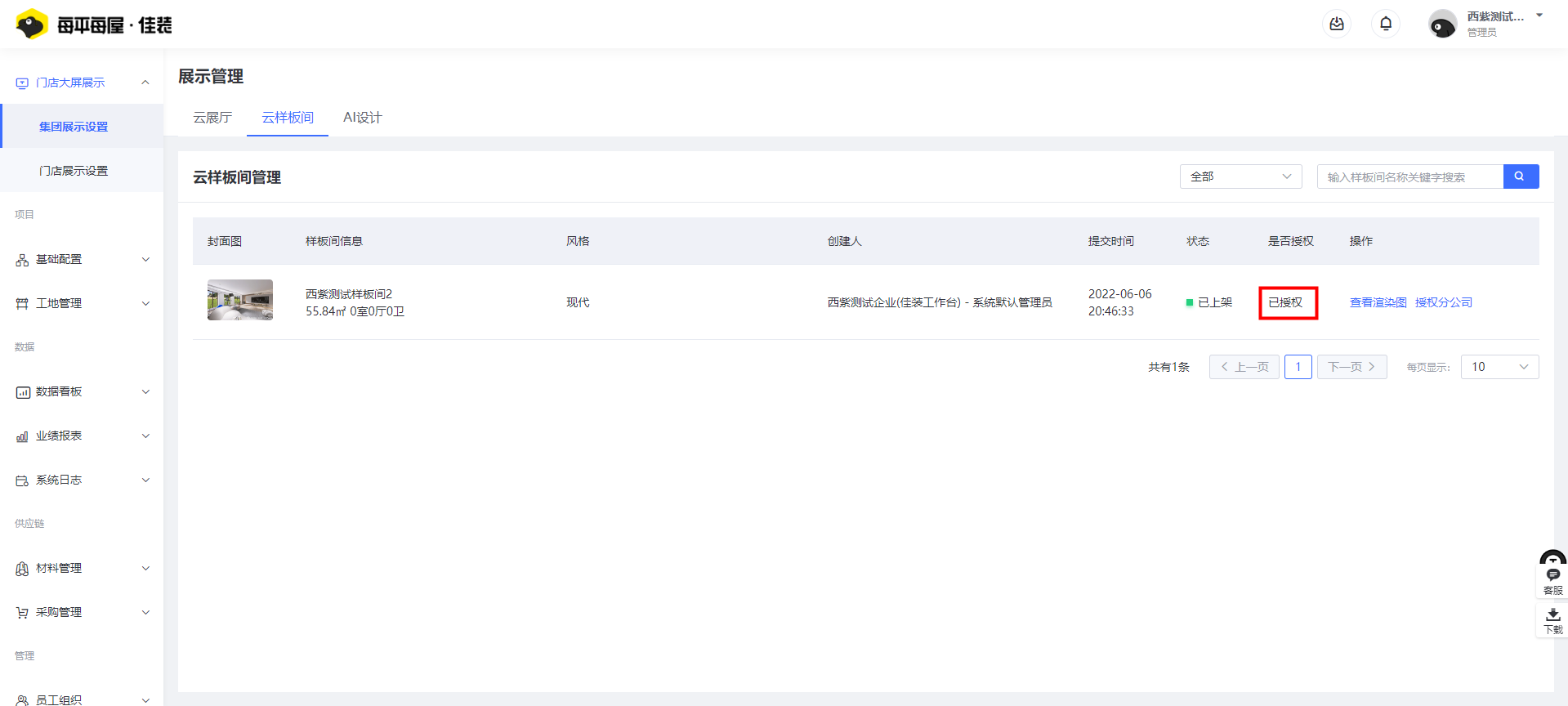Click the 门店大屏展示 screen icon
Viewport: 1568px width, 706px height.
pos(22,83)
